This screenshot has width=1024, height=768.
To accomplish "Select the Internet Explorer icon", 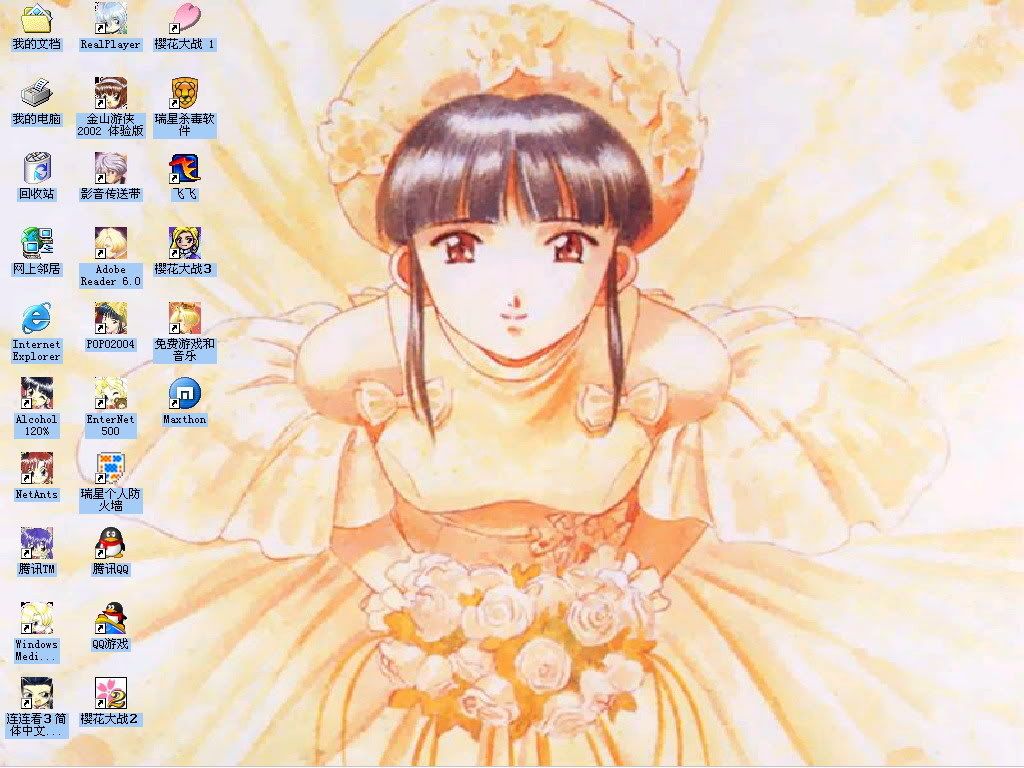I will point(36,318).
